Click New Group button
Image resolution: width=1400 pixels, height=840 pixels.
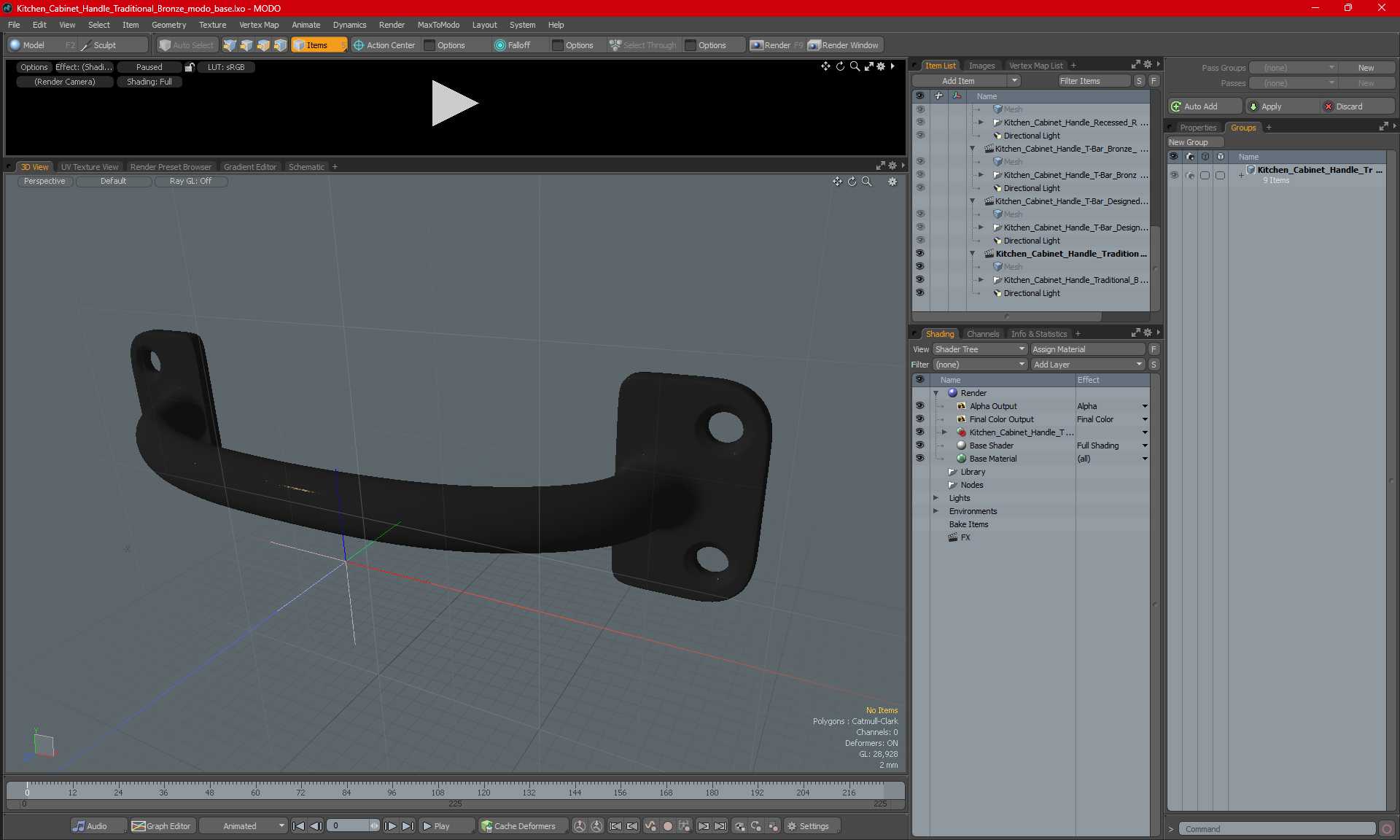click(x=1195, y=142)
